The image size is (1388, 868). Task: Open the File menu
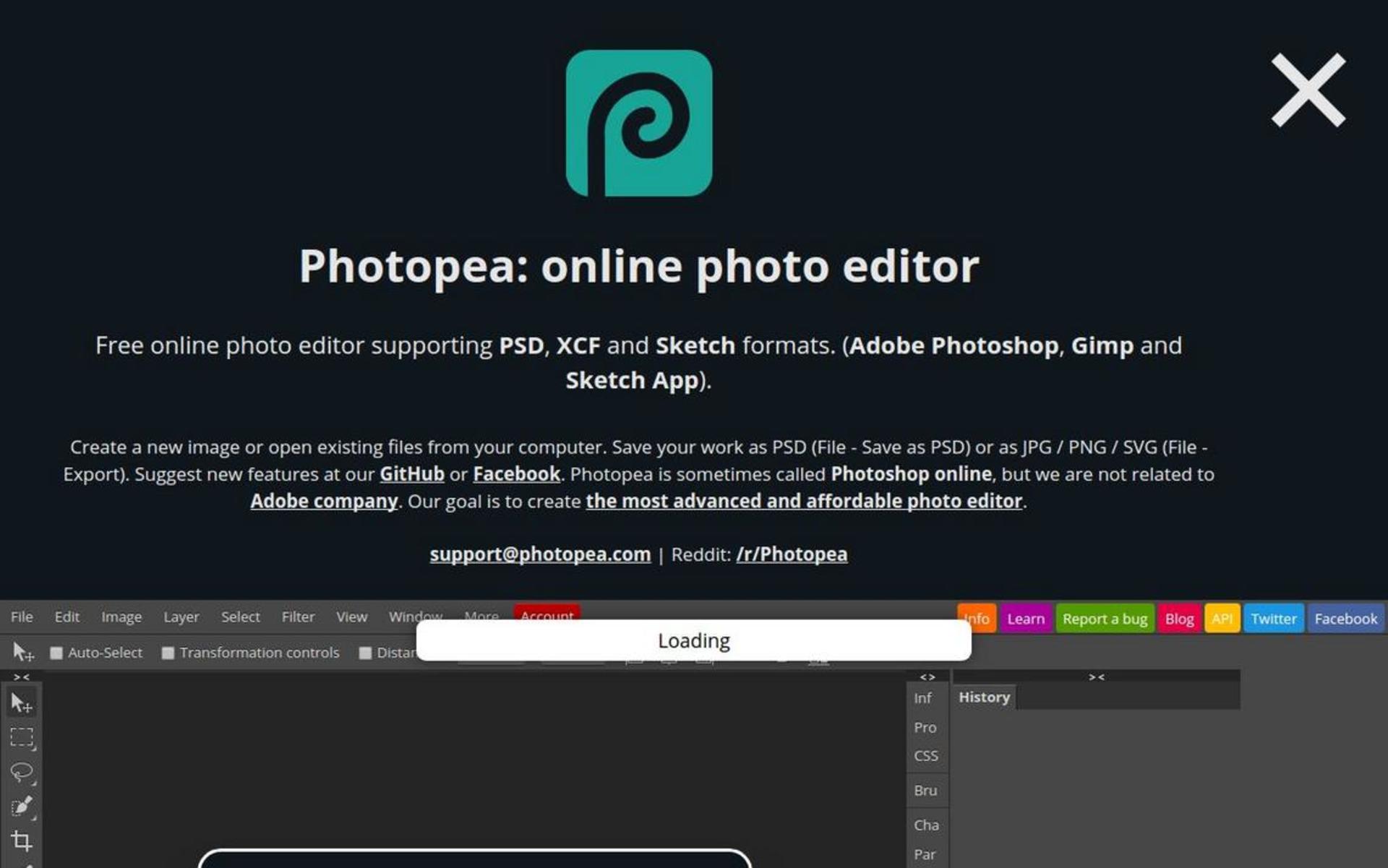22,616
